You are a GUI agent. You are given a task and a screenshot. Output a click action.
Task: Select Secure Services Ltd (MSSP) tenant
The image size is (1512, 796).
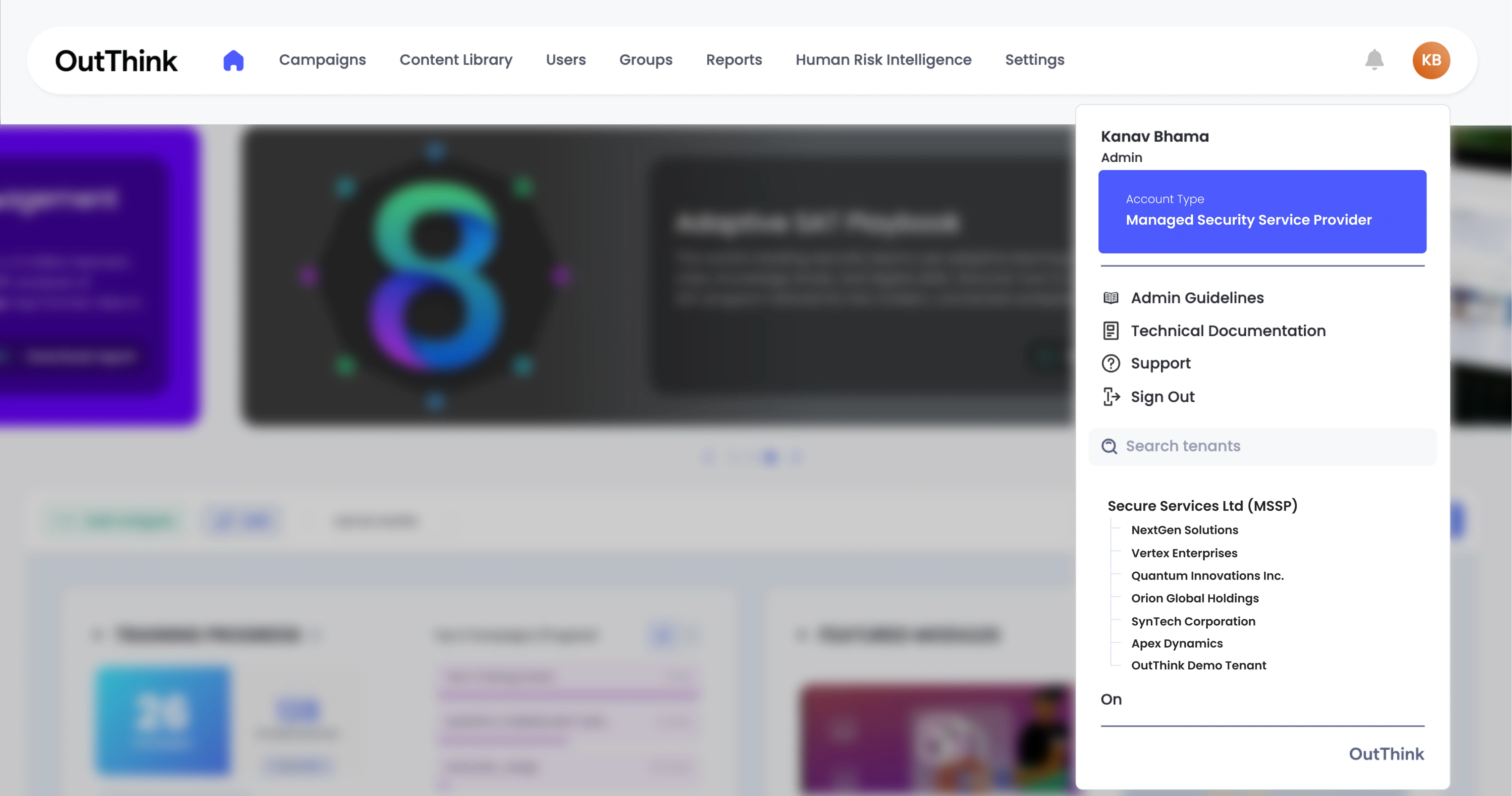click(x=1201, y=506)
